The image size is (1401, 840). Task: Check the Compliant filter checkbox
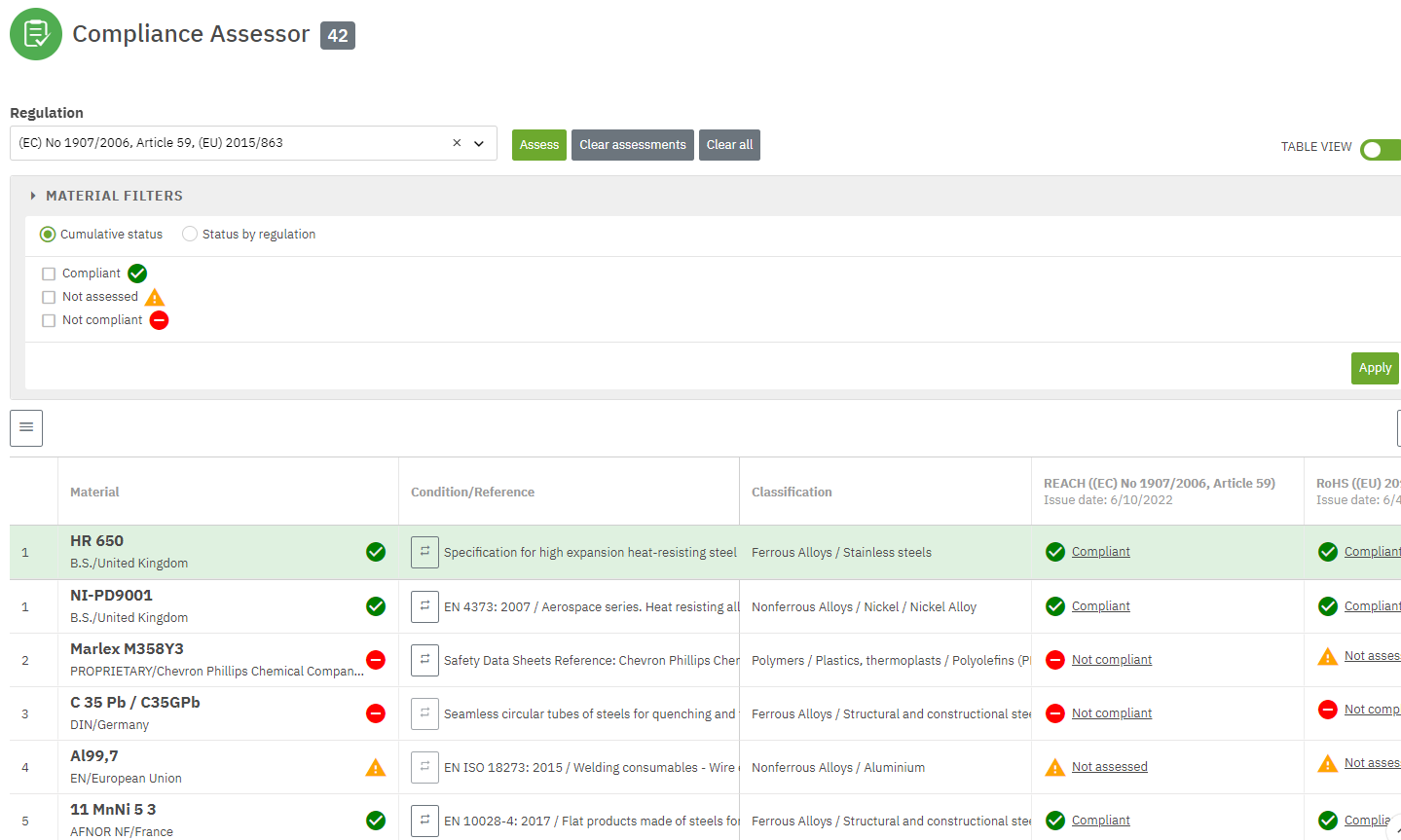point(49,274)
